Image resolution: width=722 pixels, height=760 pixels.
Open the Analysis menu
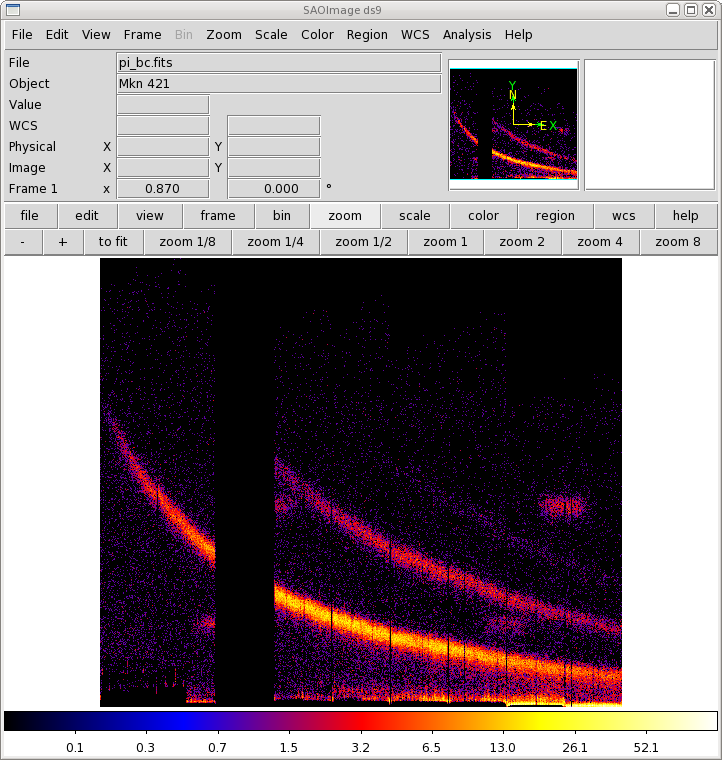pos(467,35)
